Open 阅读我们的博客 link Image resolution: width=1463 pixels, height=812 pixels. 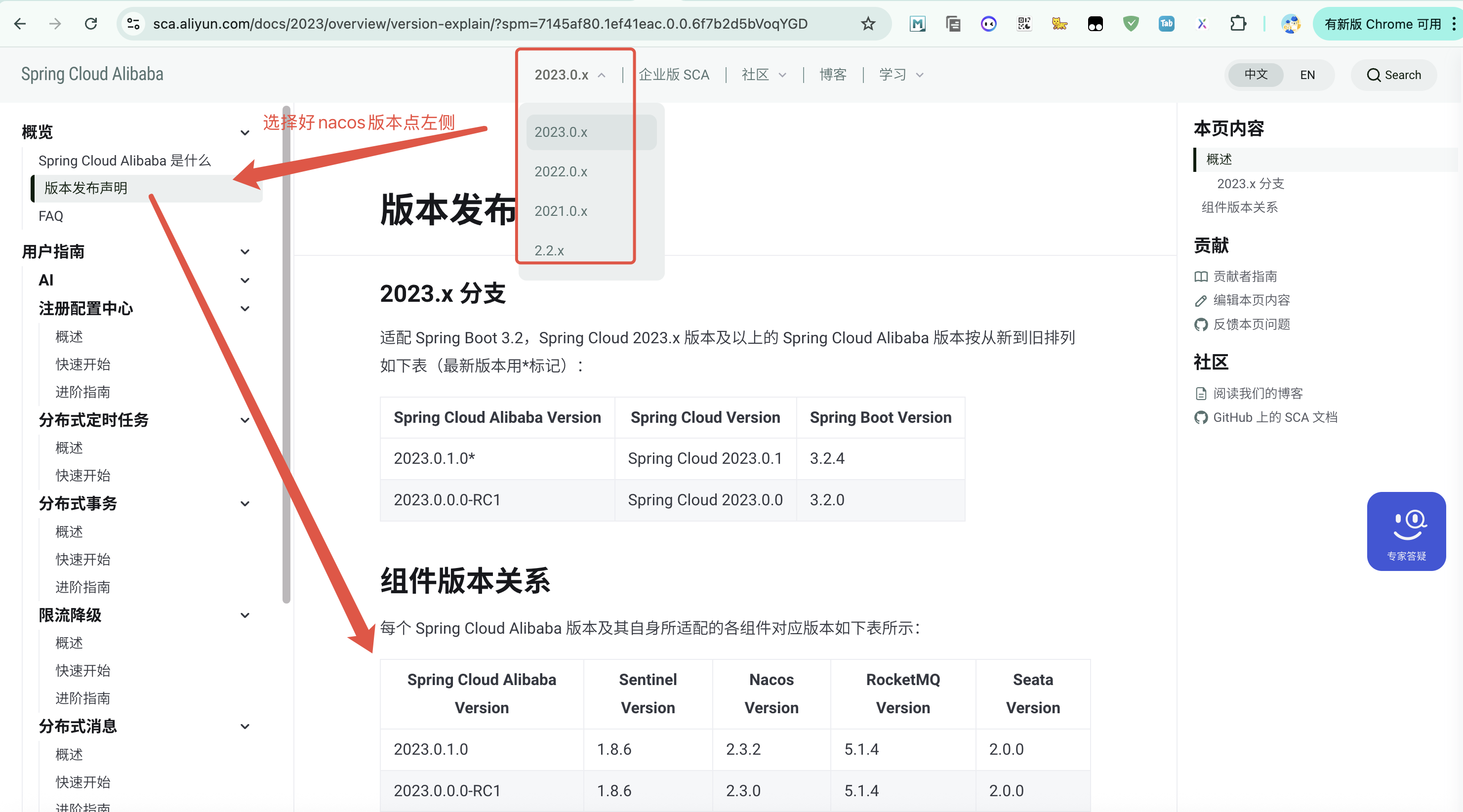[1248, 393]
